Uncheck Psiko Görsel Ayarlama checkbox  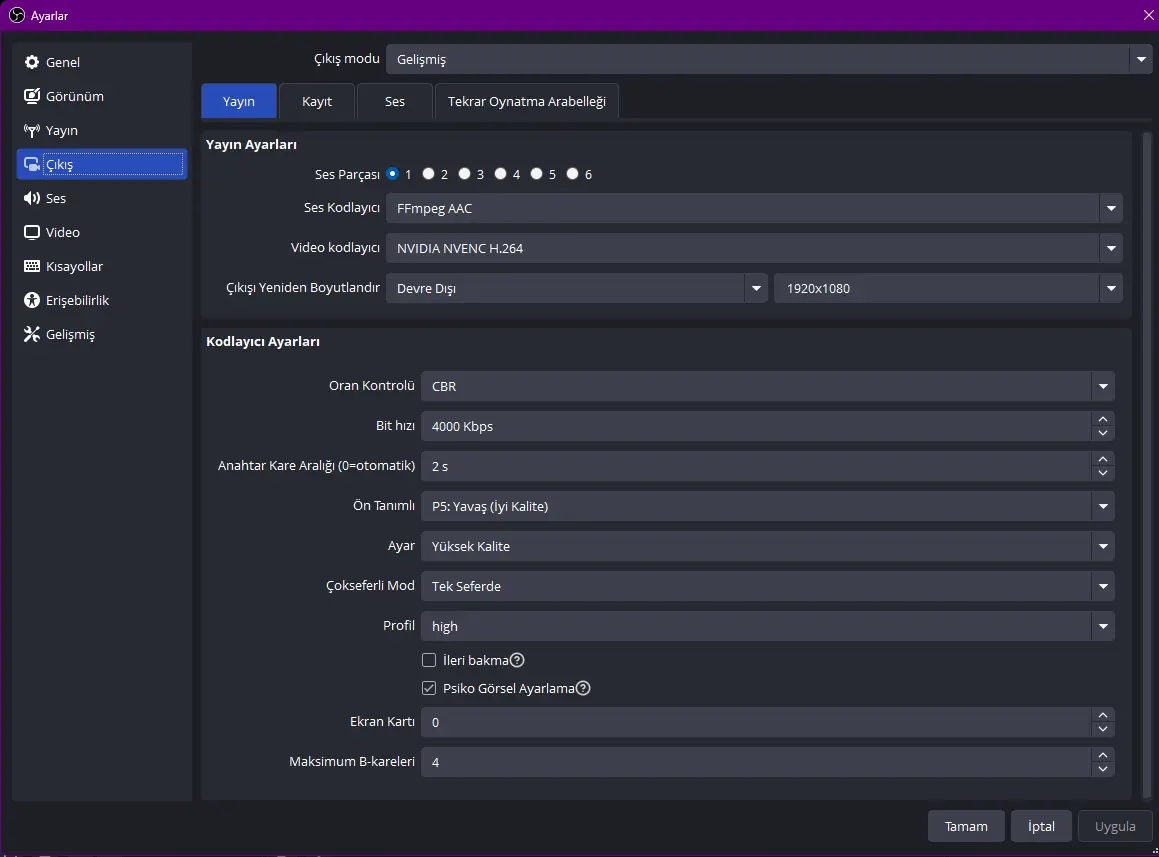pos(429,688)
